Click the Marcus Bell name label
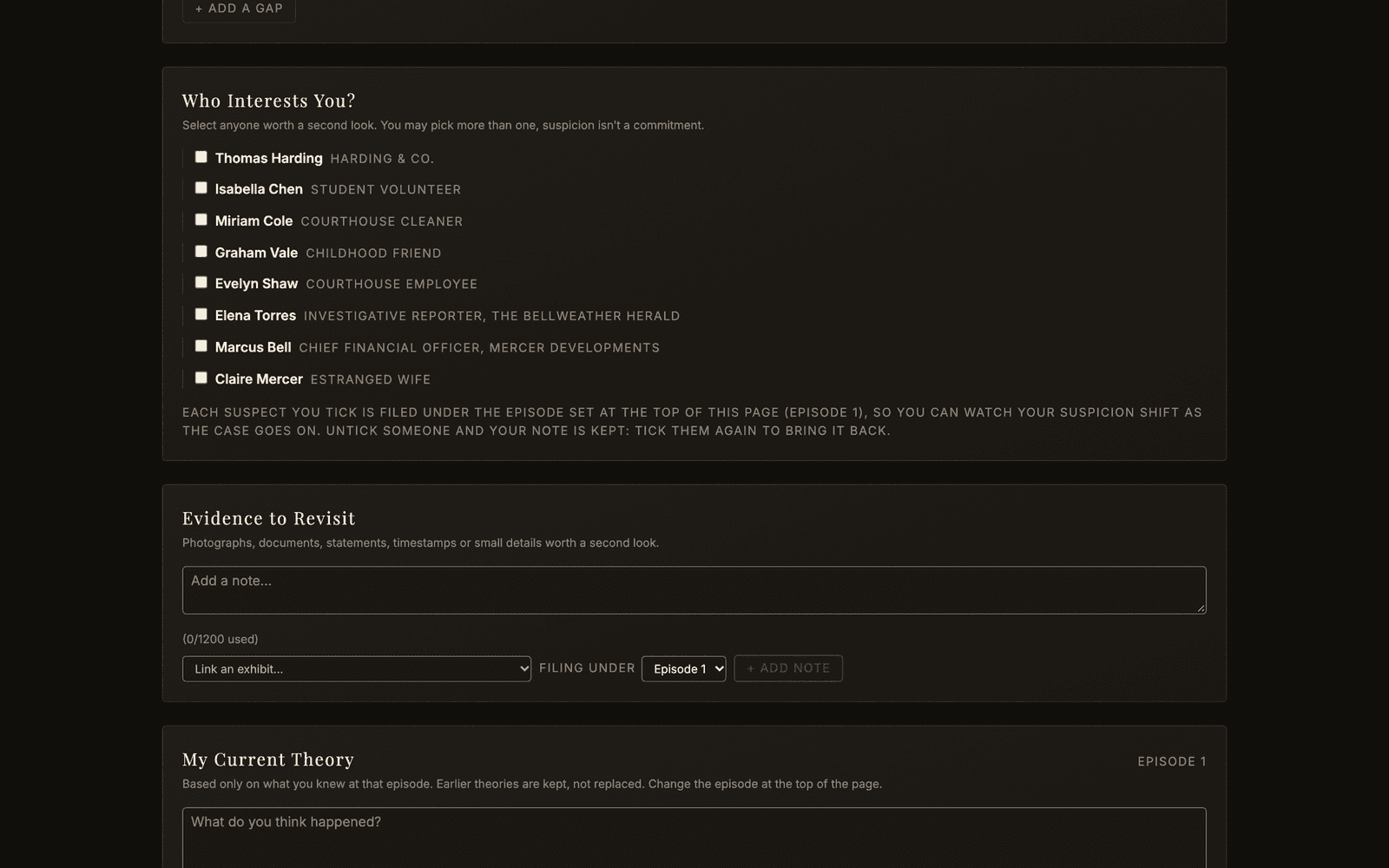 pyautogui.click(x=253, y=347)
